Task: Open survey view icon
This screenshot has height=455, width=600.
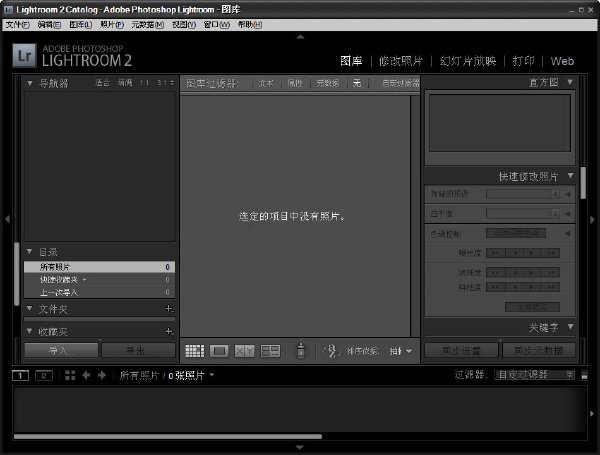Action: click(x=270, y=351)
